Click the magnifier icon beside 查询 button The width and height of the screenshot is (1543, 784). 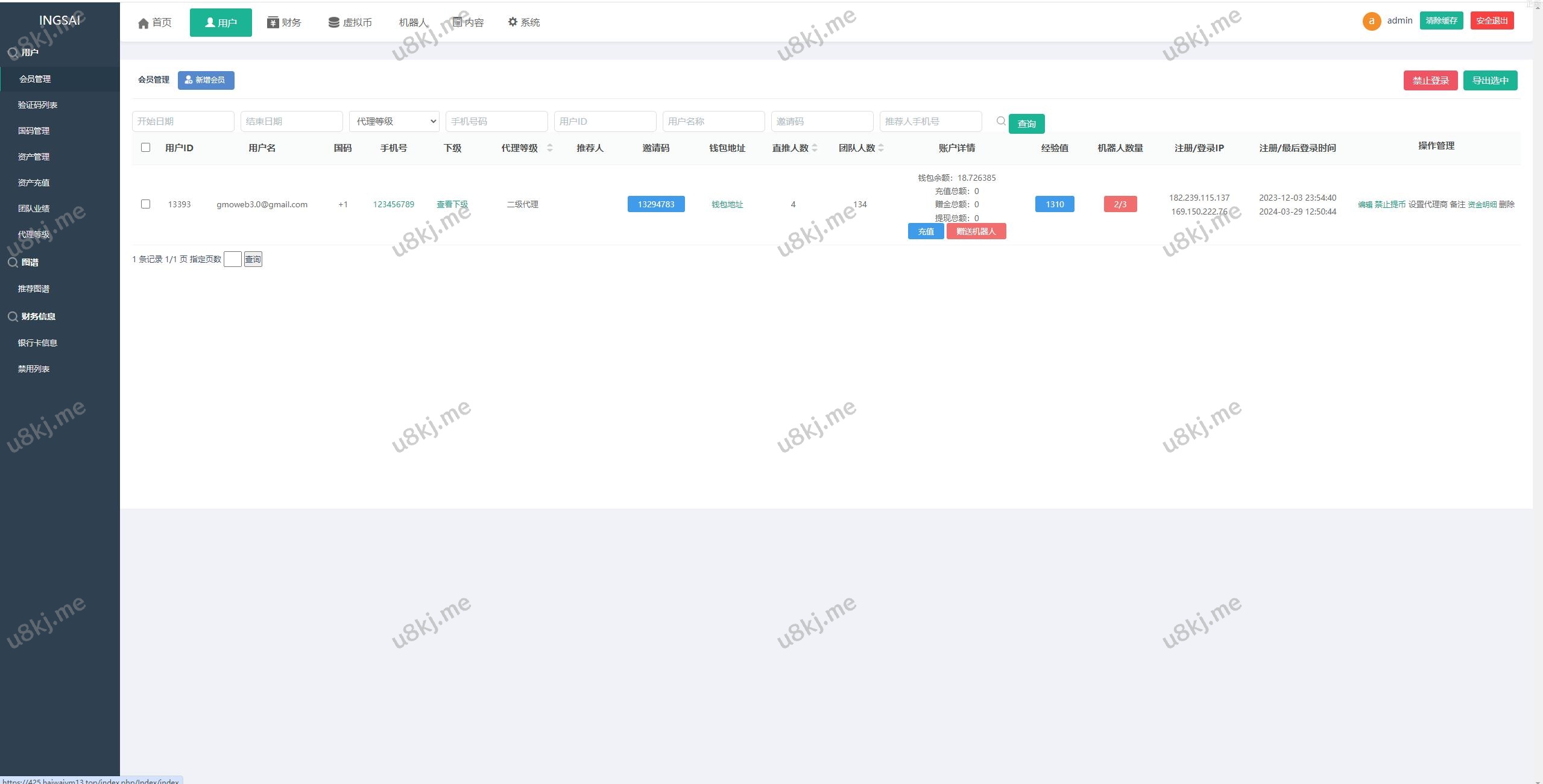(1001, 121)
